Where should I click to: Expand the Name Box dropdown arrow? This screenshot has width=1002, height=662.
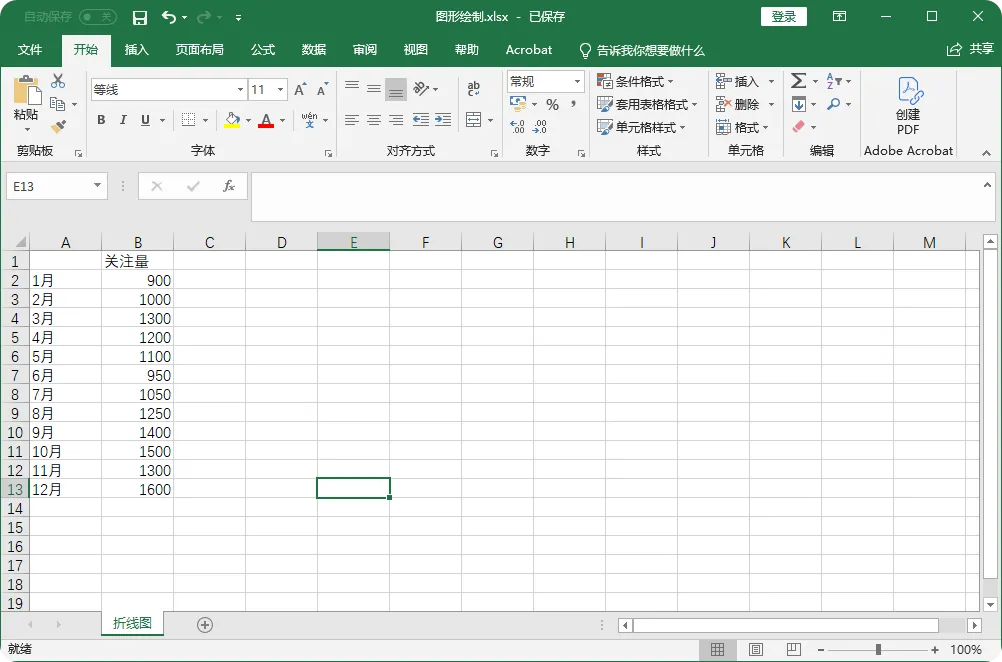[97, 186]
